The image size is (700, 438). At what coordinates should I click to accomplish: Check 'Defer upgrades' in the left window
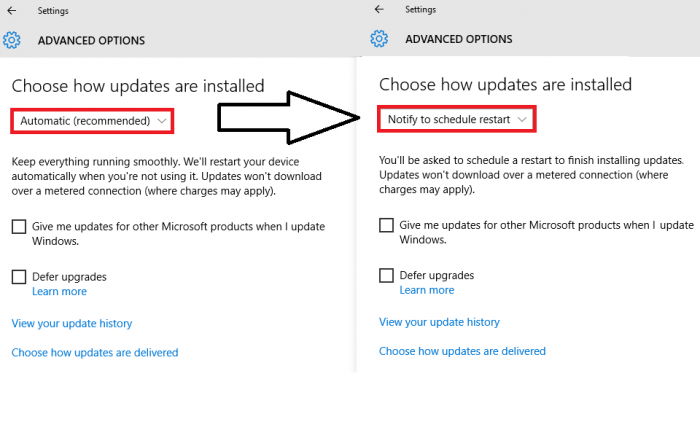[x=19, y=276]
